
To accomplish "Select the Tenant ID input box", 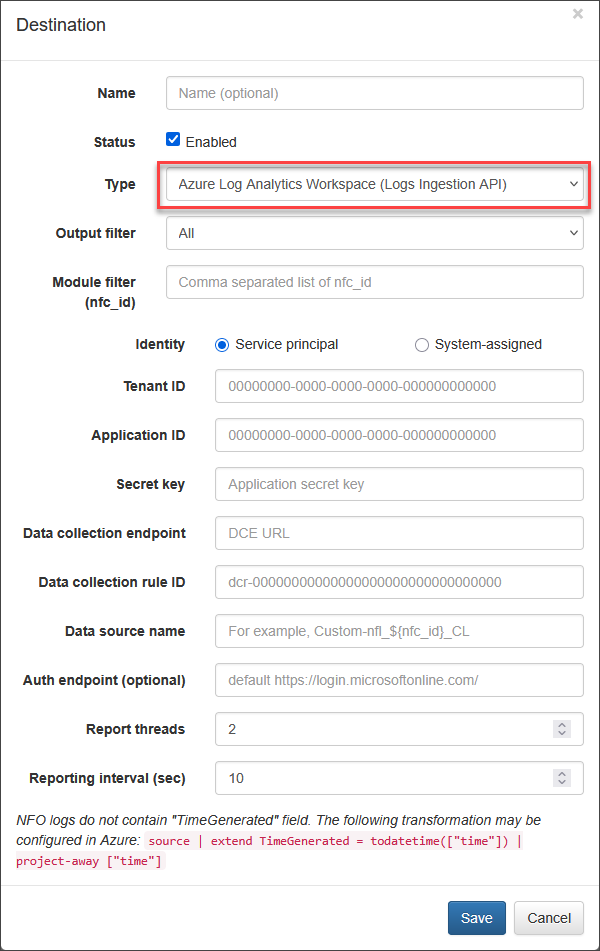I will pos(399,386).
